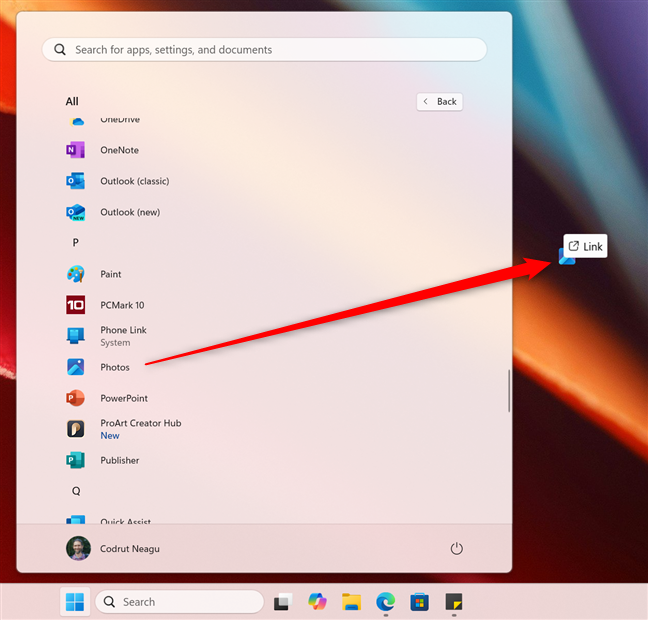648x620 pixels.
Task: Open ProArt Creator Hub icon
Action: 76,429
